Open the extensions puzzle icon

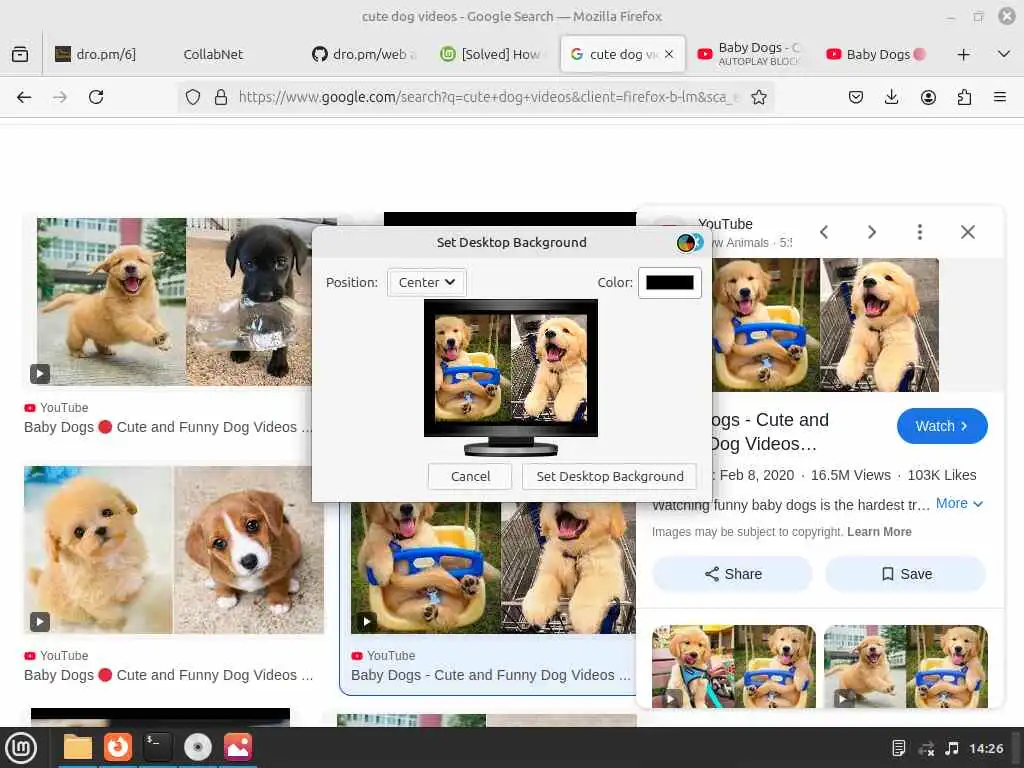964,97
